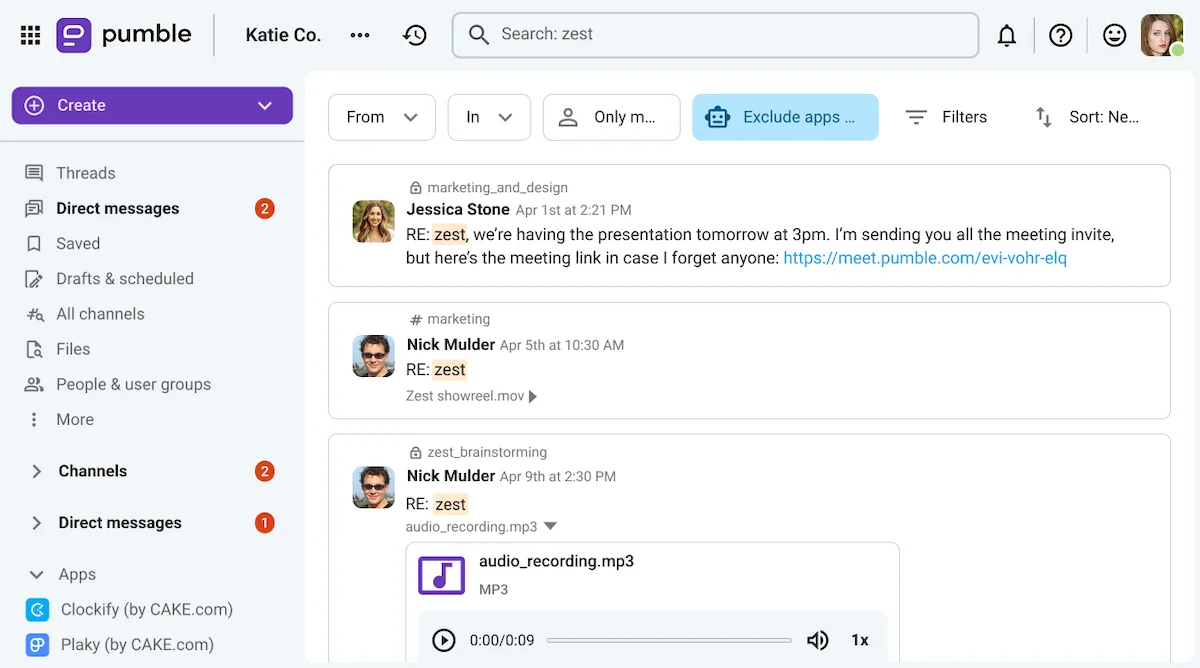Collapse the audio_recording.mp3 attachment arrow
This screenshot has width=1200, height=668.
tap(550, 526)
